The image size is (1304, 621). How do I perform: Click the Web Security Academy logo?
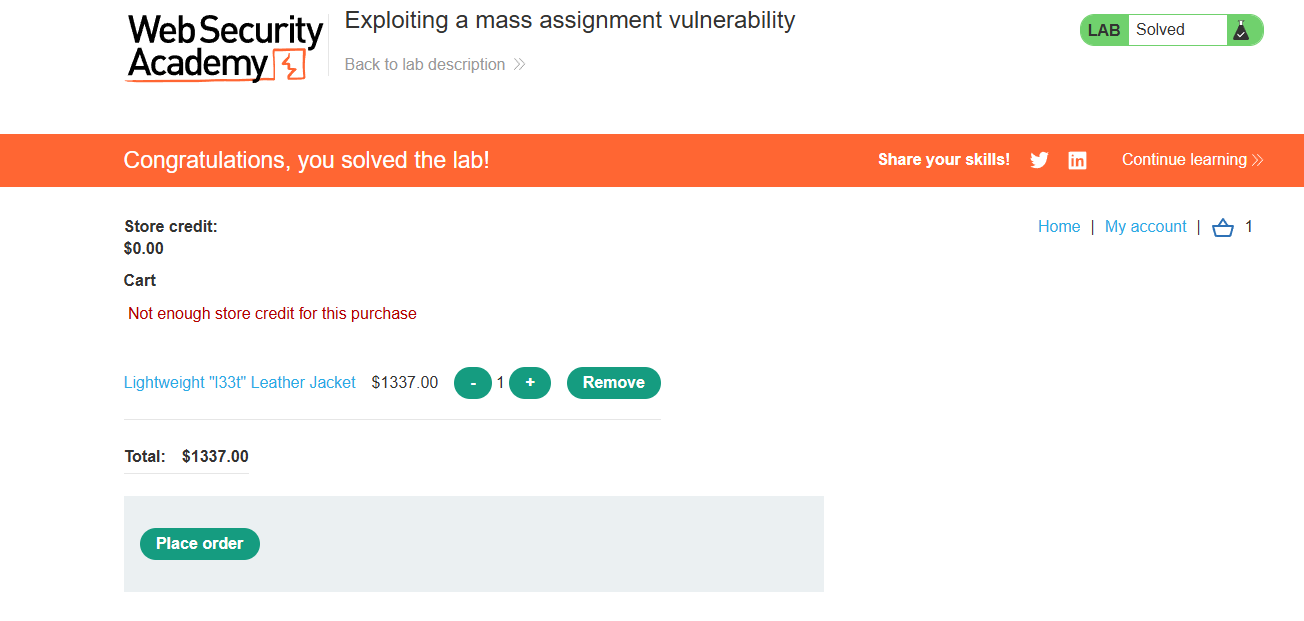point(225,47)
